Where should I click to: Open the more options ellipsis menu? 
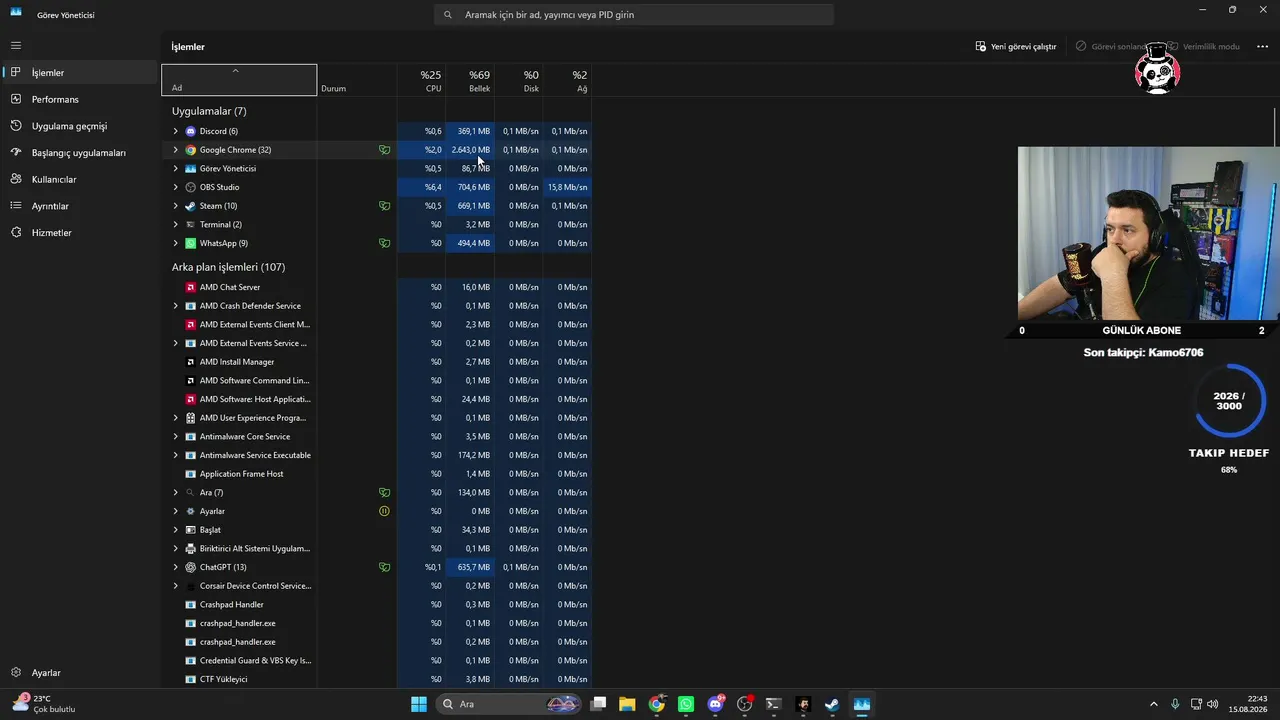pos(1262,46)
